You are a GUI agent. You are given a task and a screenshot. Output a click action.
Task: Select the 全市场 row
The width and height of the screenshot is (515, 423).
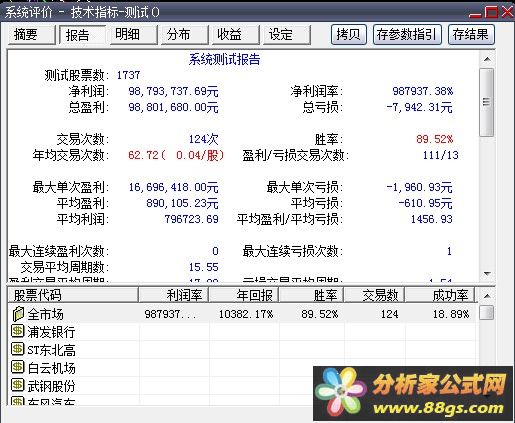[243, 314]
